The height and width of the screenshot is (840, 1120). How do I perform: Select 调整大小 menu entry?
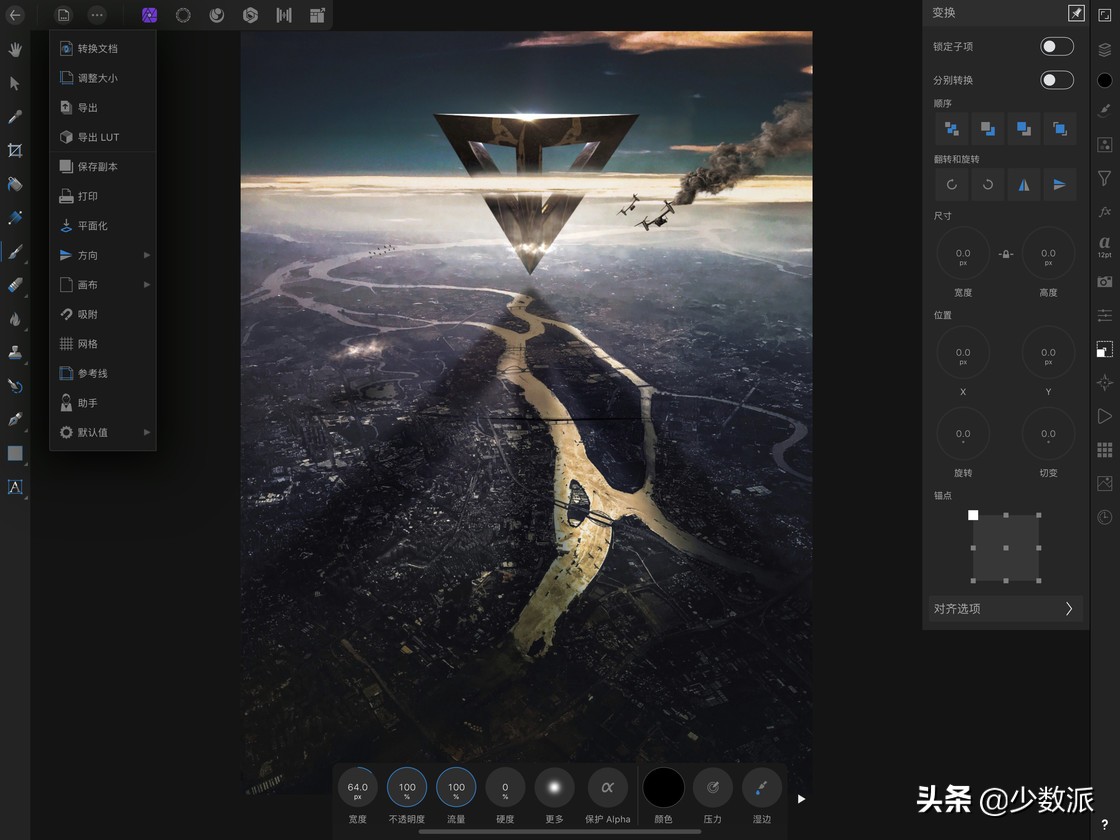pos(97,78)
